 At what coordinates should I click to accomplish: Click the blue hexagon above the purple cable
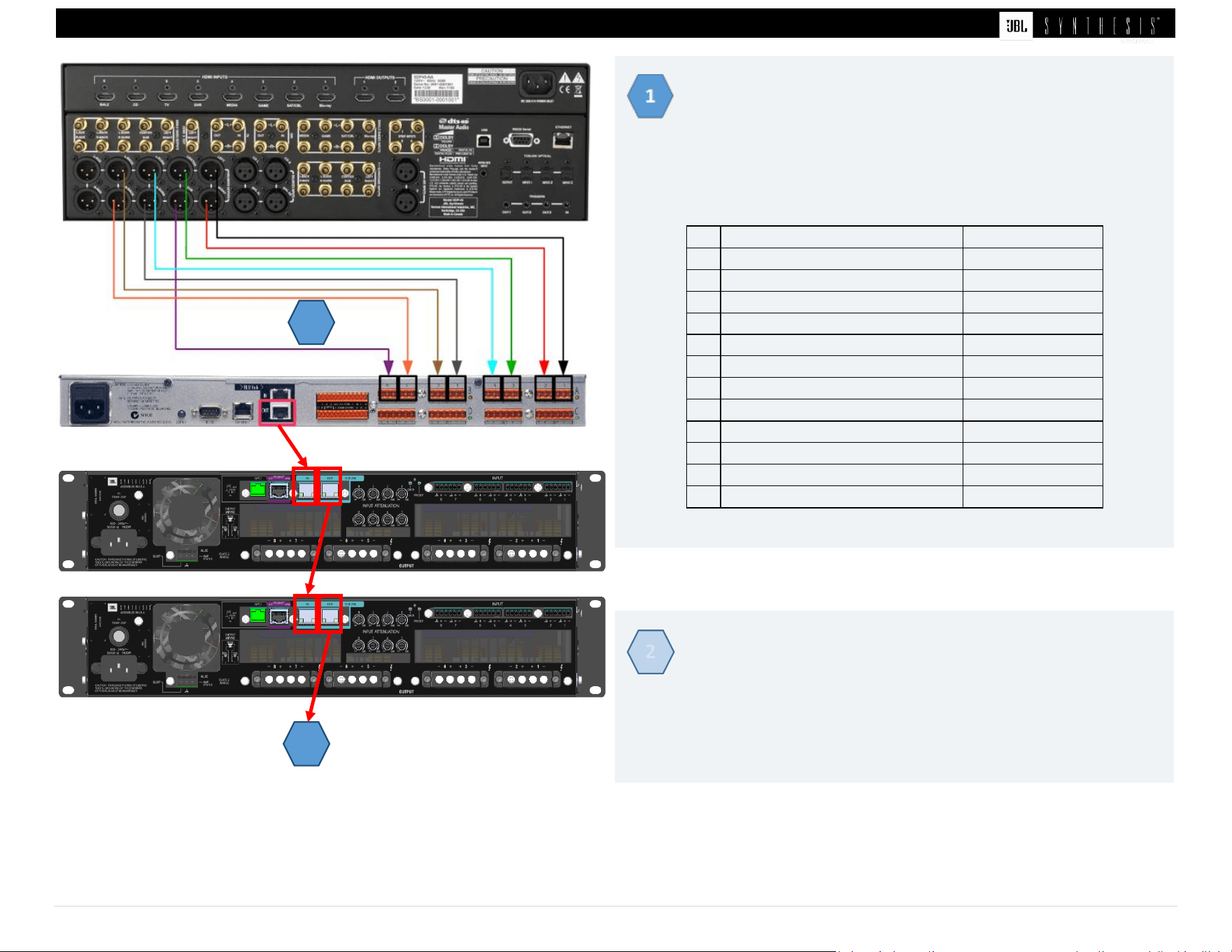point(311,322)
